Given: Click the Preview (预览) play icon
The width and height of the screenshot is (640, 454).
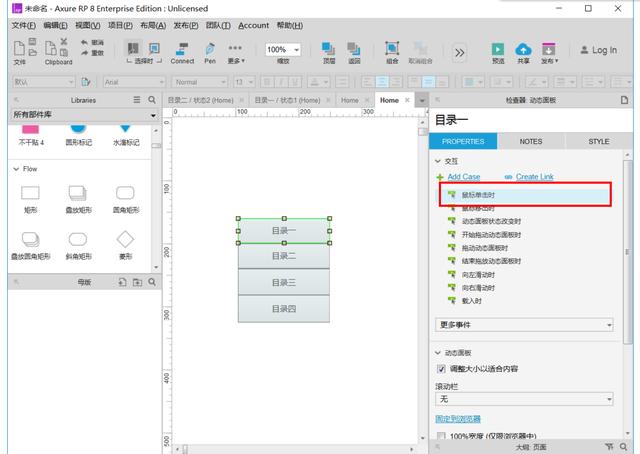Looking at the screenshot, I should click(x=498, y=50).
